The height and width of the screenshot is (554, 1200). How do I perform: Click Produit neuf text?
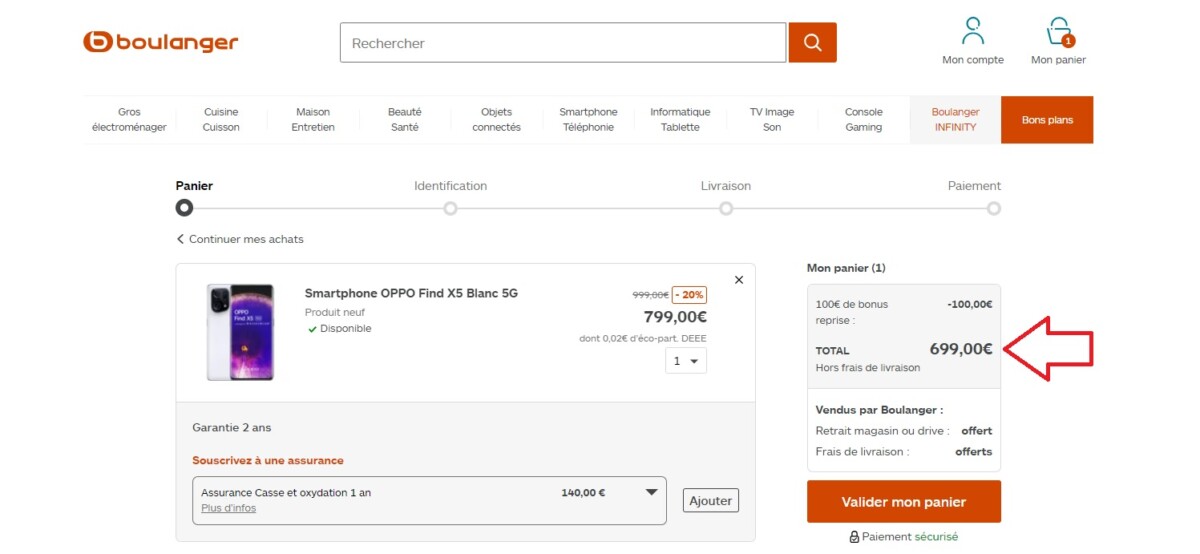pyautogui.click(x=335, y=313)
